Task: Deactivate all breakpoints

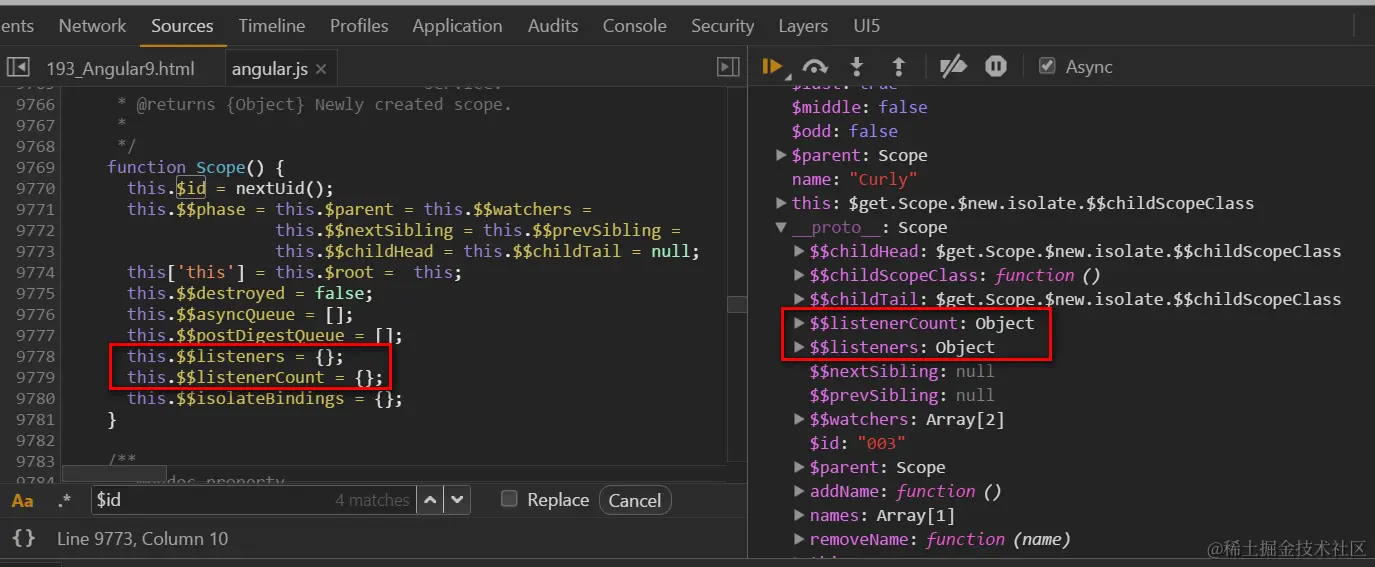Action: coord(953,67)
